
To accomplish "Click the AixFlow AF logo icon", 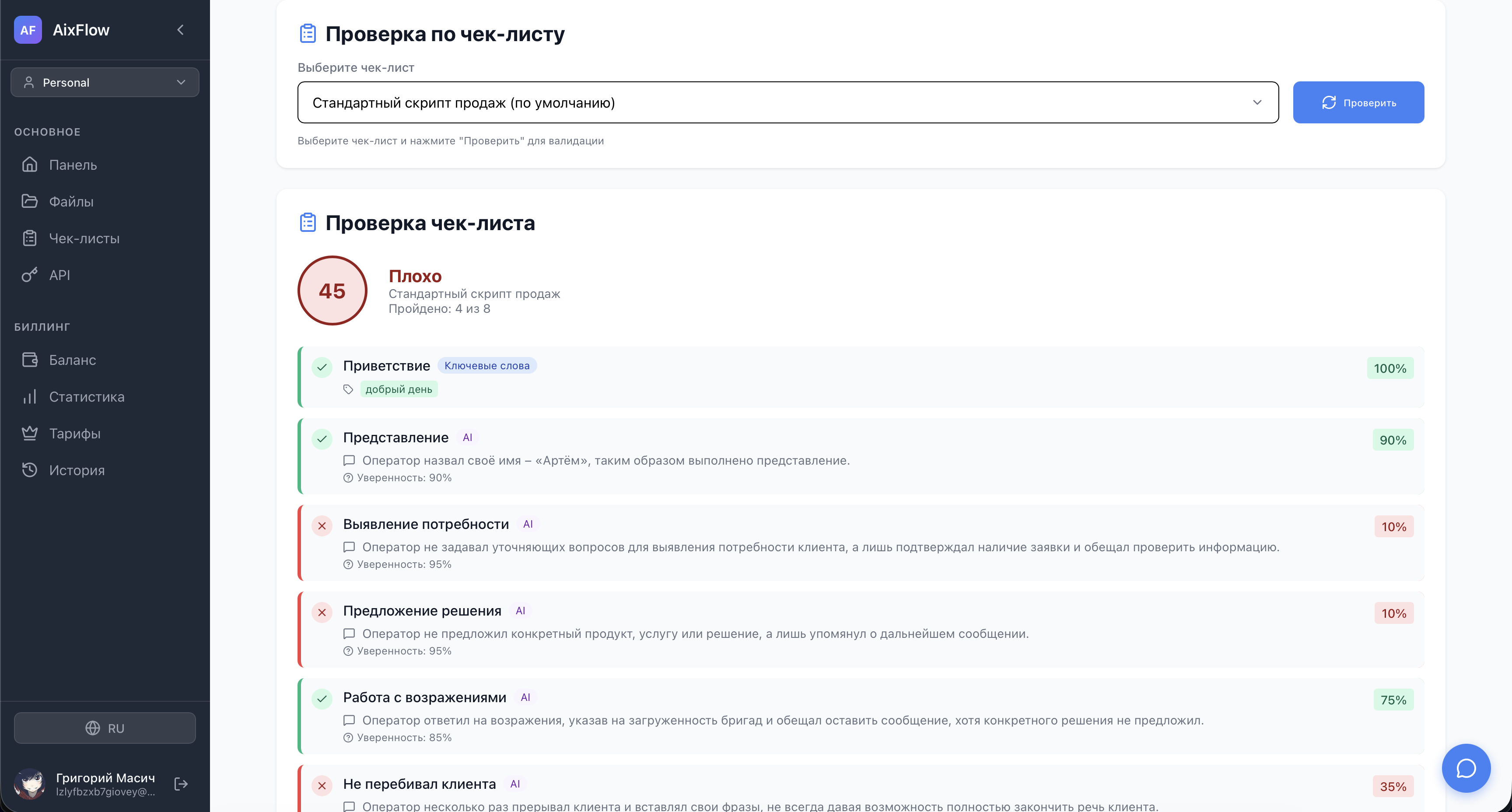I will (28, 30).
